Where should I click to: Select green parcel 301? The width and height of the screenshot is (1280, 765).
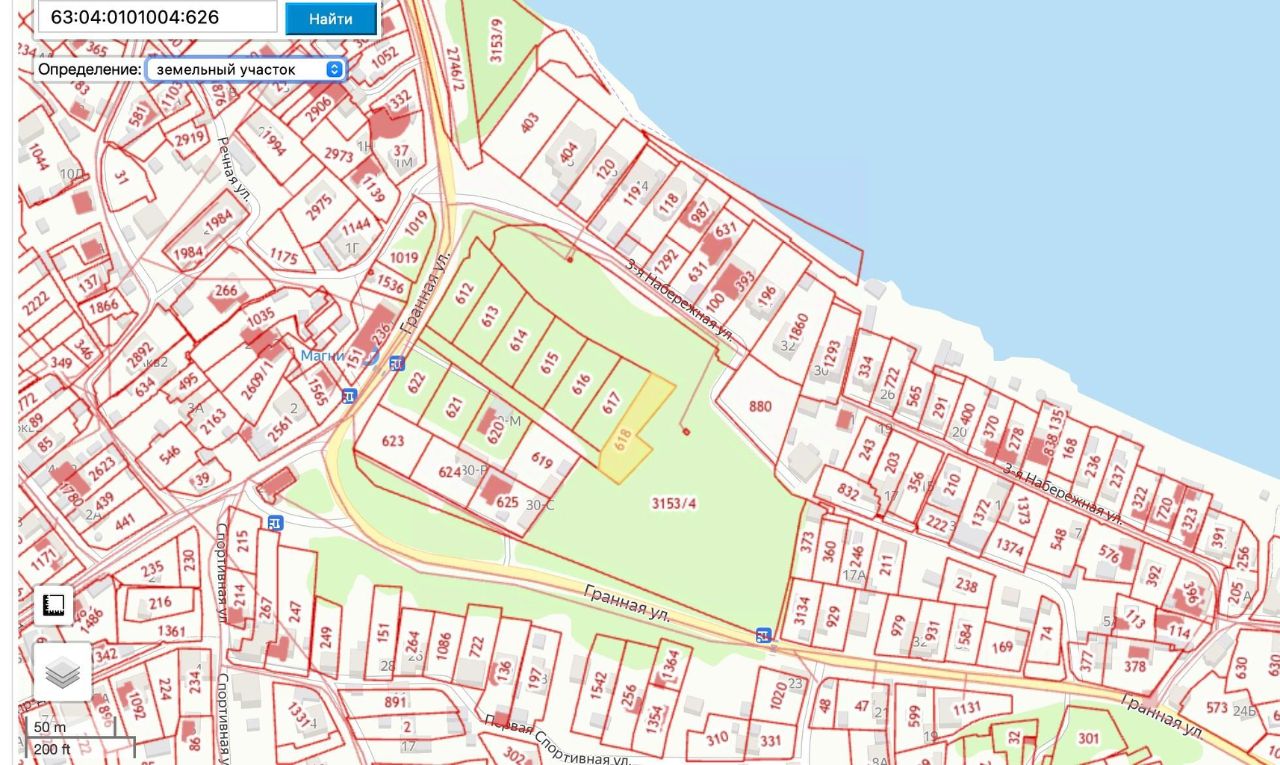point(1088,739)
